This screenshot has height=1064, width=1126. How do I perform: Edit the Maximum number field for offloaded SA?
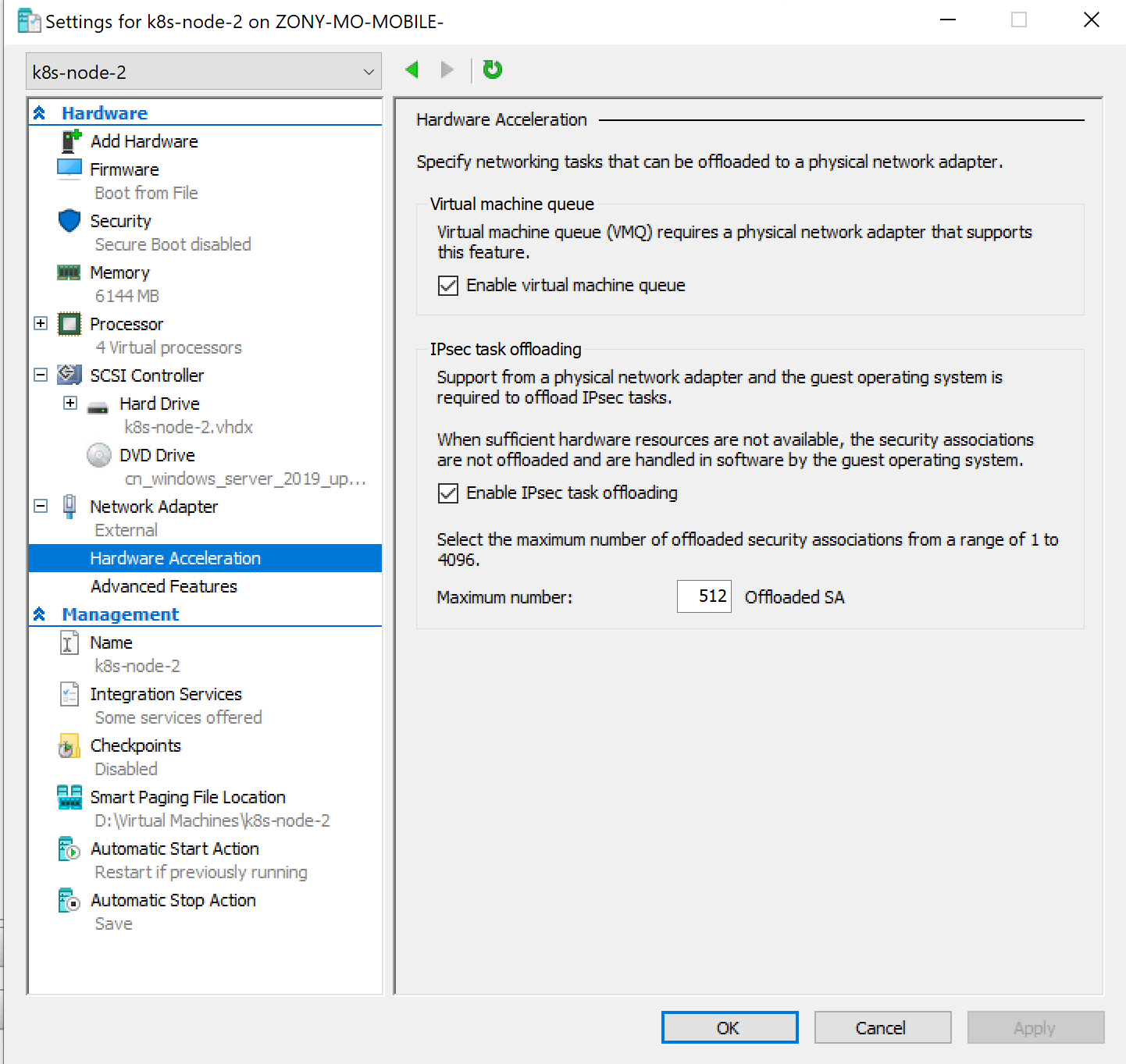[703, 596]
